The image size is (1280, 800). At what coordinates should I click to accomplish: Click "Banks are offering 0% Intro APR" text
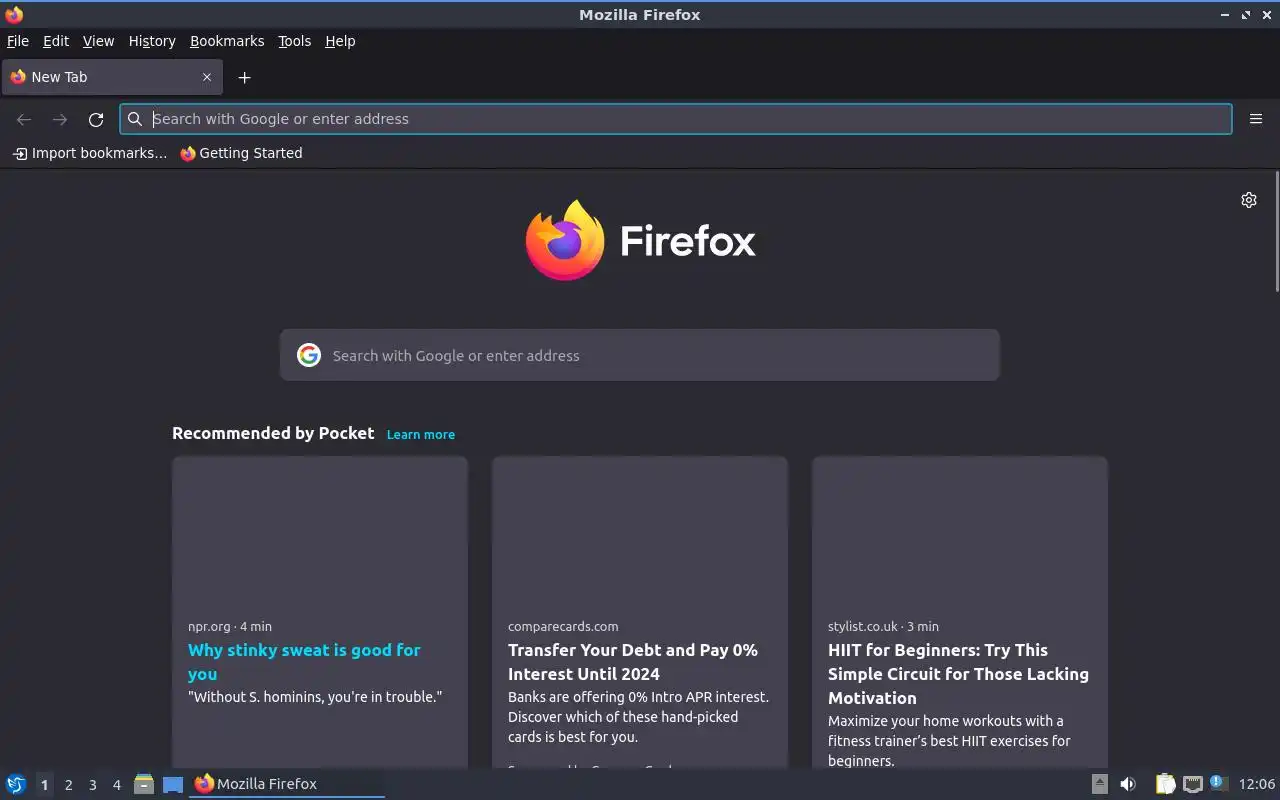click(638, 717)
